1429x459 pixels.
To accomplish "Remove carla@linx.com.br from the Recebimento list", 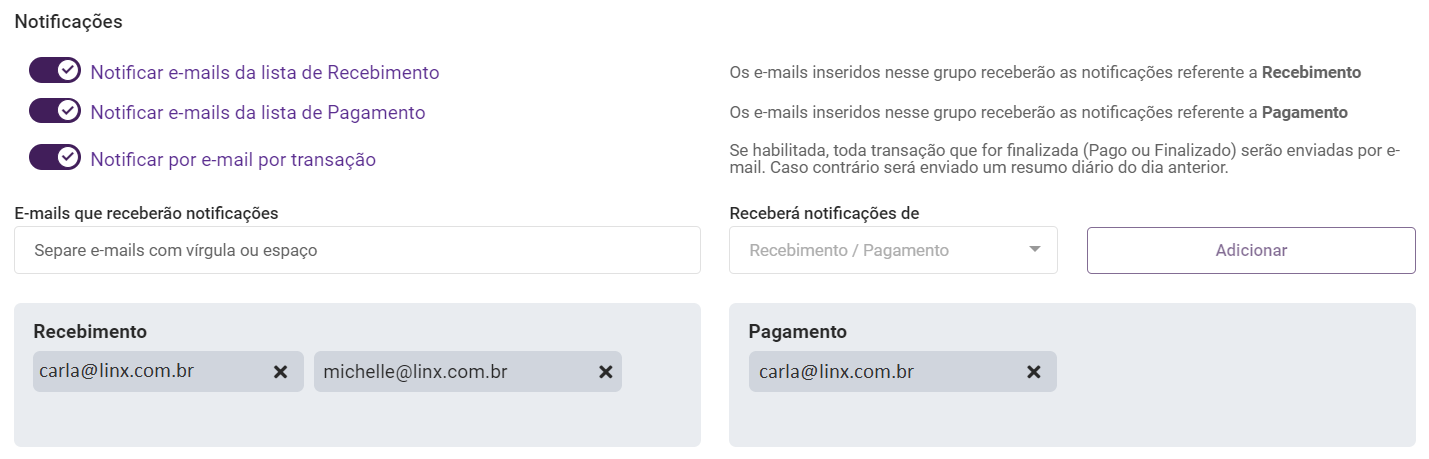I will point(281,372).
